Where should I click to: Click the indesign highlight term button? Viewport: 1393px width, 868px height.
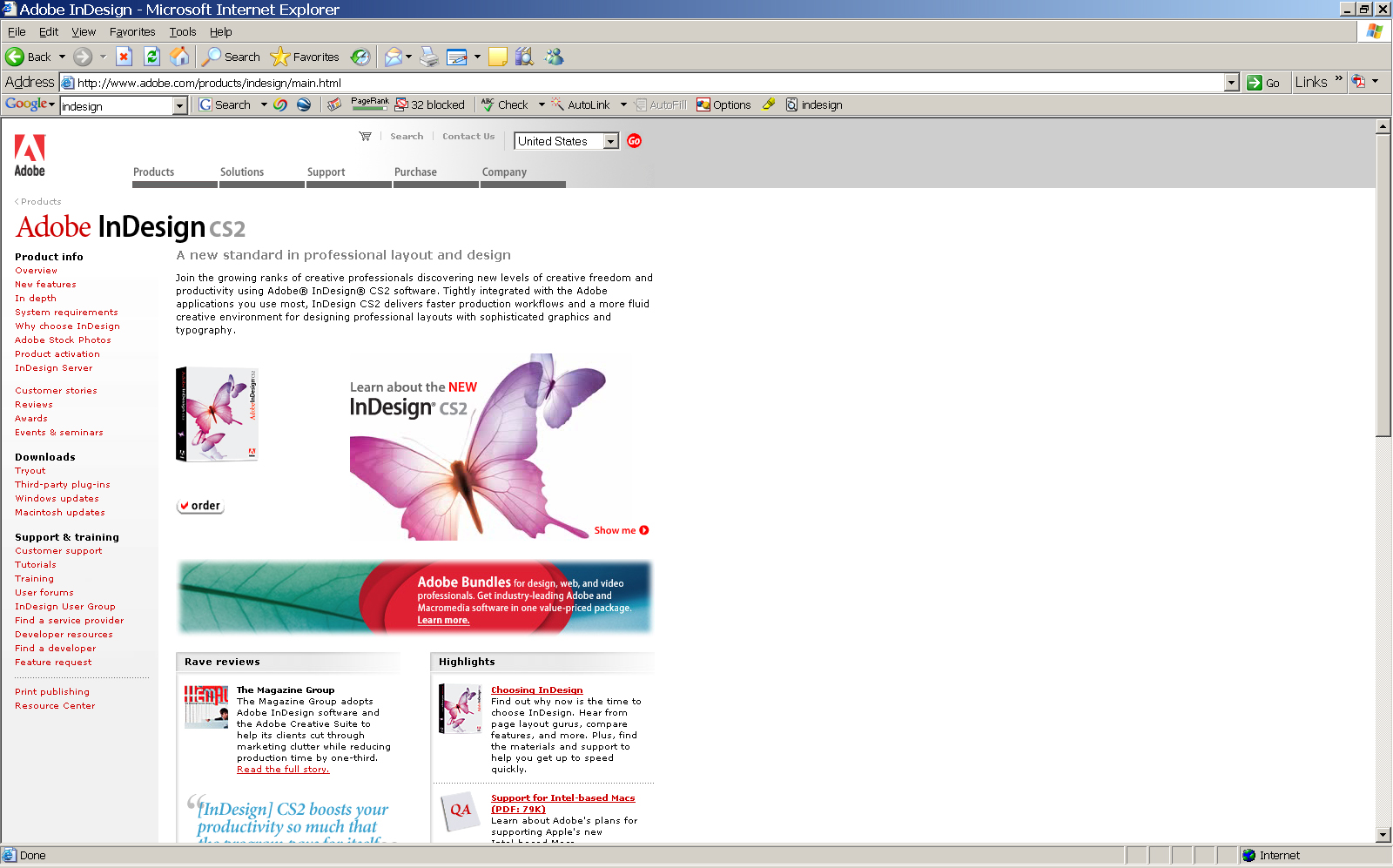(814, 105)
